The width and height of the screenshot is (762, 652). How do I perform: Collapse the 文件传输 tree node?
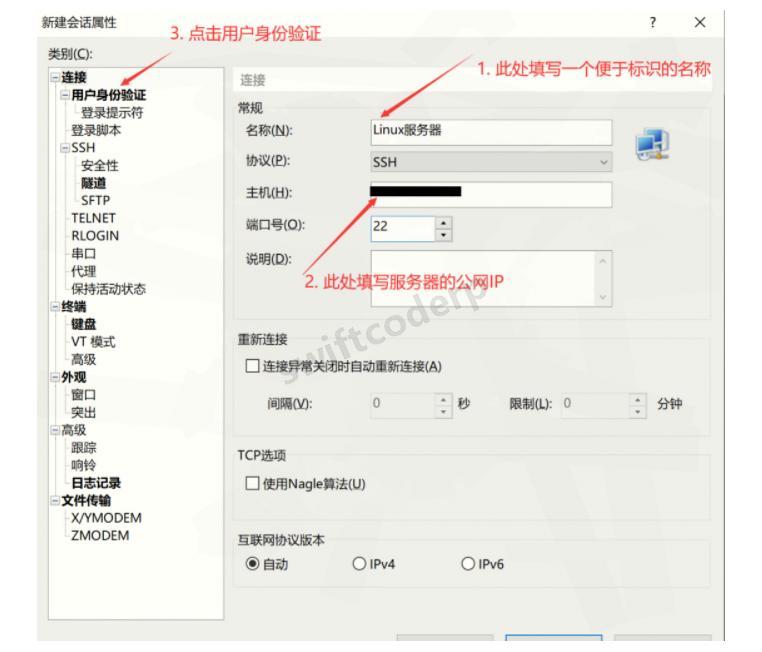[x=55, y=500]
